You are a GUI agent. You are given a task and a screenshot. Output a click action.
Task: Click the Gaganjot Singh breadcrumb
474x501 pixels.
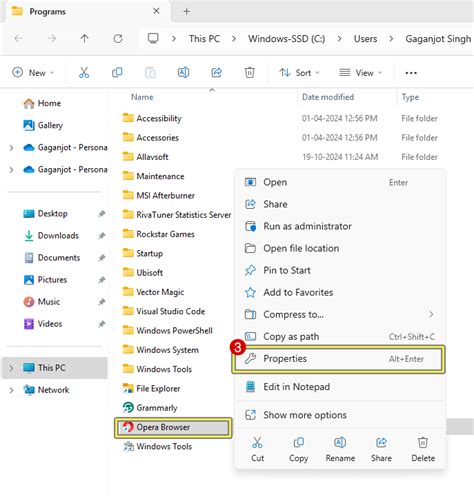438,39
